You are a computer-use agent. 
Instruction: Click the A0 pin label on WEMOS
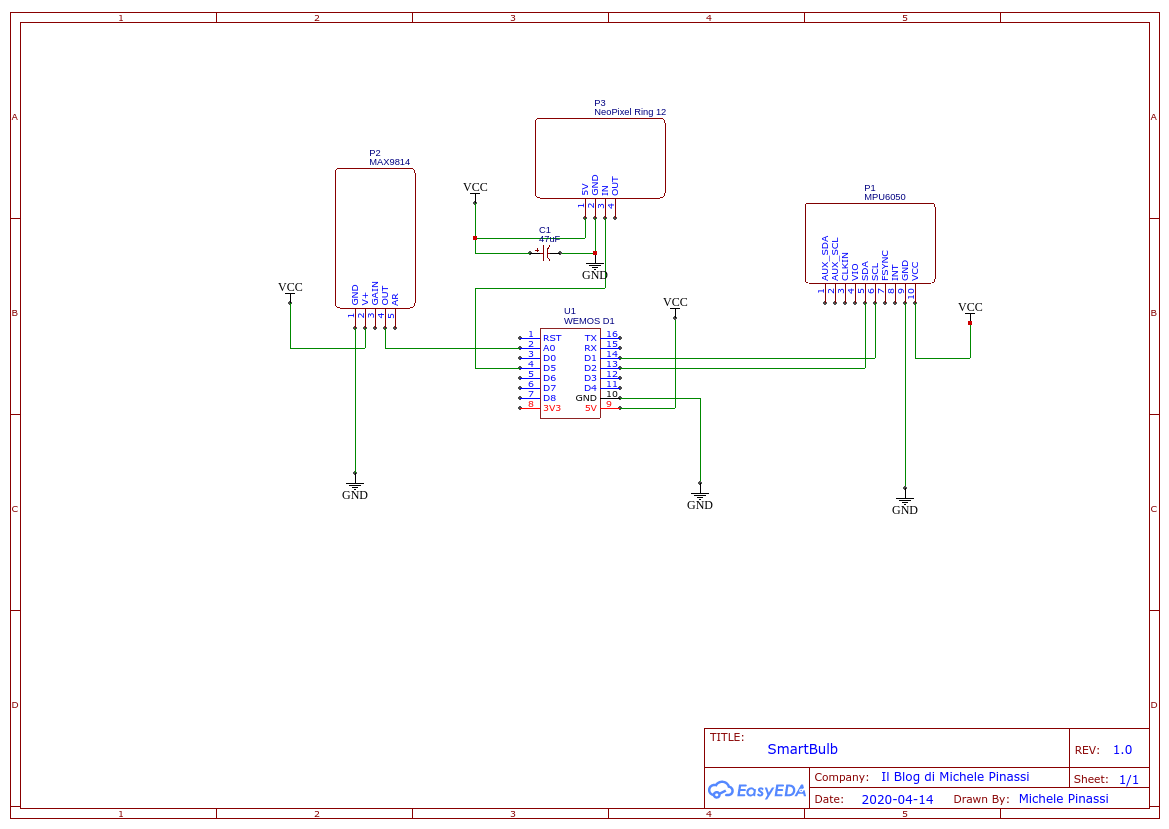[549, 348]
